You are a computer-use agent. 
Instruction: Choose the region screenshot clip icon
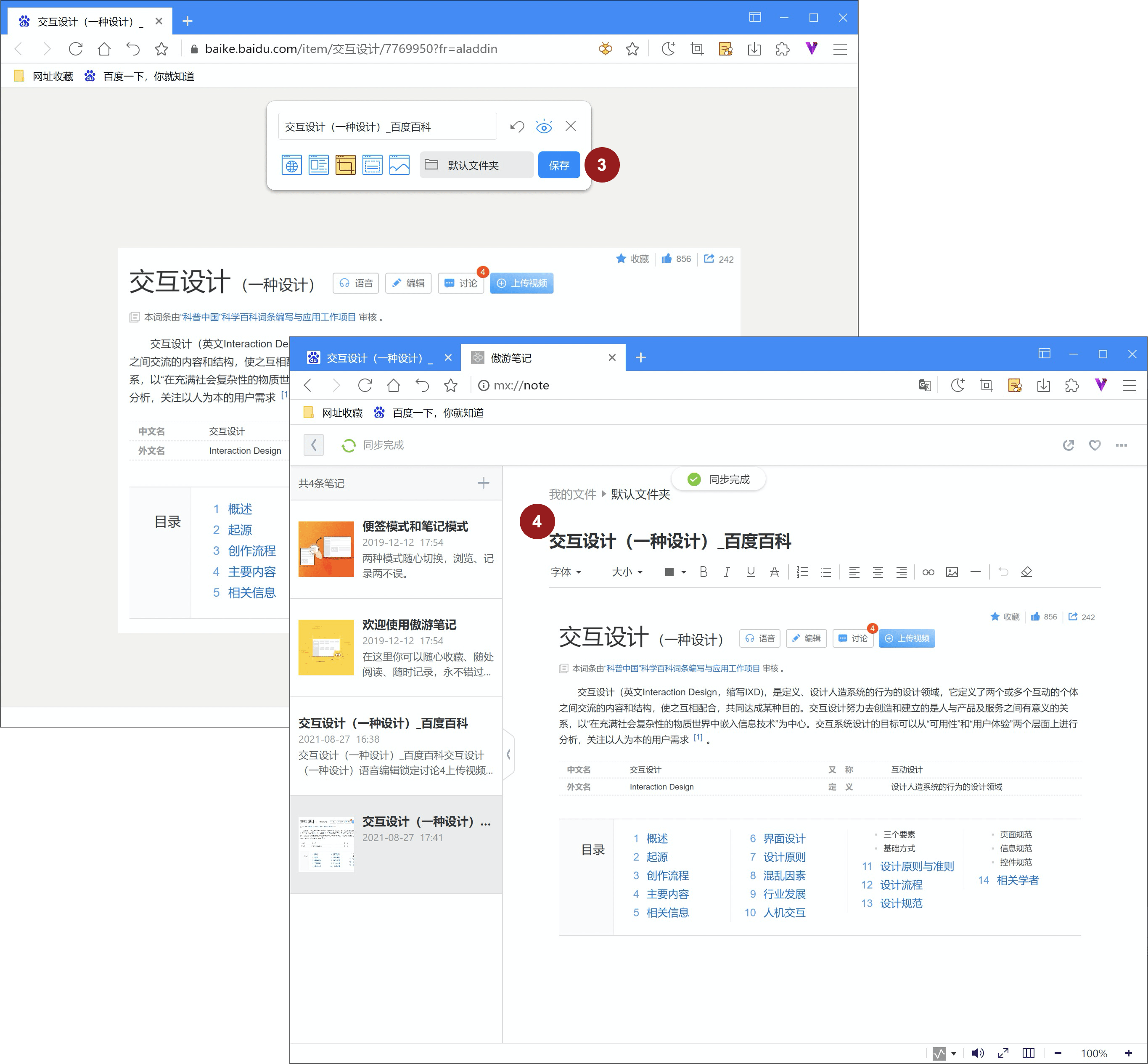tap(345, 165)
